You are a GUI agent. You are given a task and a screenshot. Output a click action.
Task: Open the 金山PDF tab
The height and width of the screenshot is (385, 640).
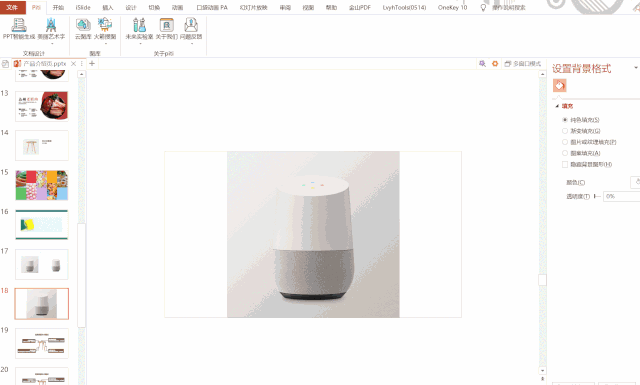click(360, 7)
